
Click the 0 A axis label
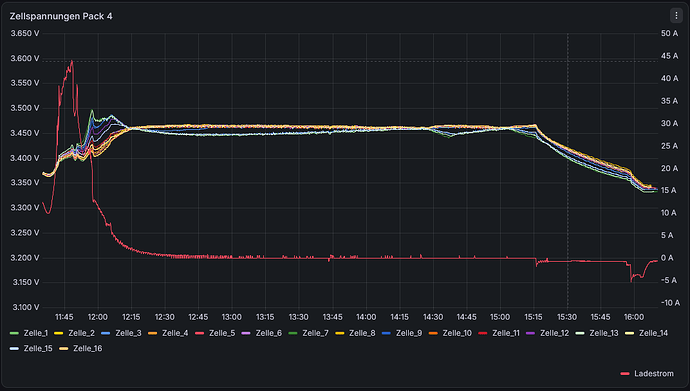(x=667, y=258)
